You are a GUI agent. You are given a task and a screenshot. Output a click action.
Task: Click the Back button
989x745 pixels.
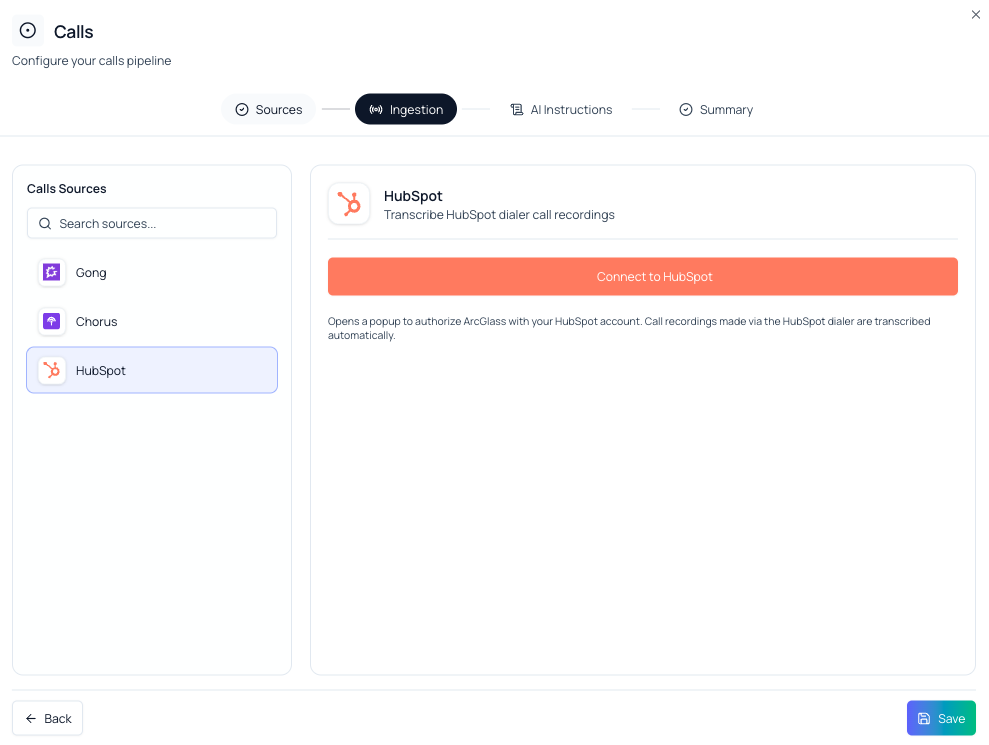(x=47, y=719)
